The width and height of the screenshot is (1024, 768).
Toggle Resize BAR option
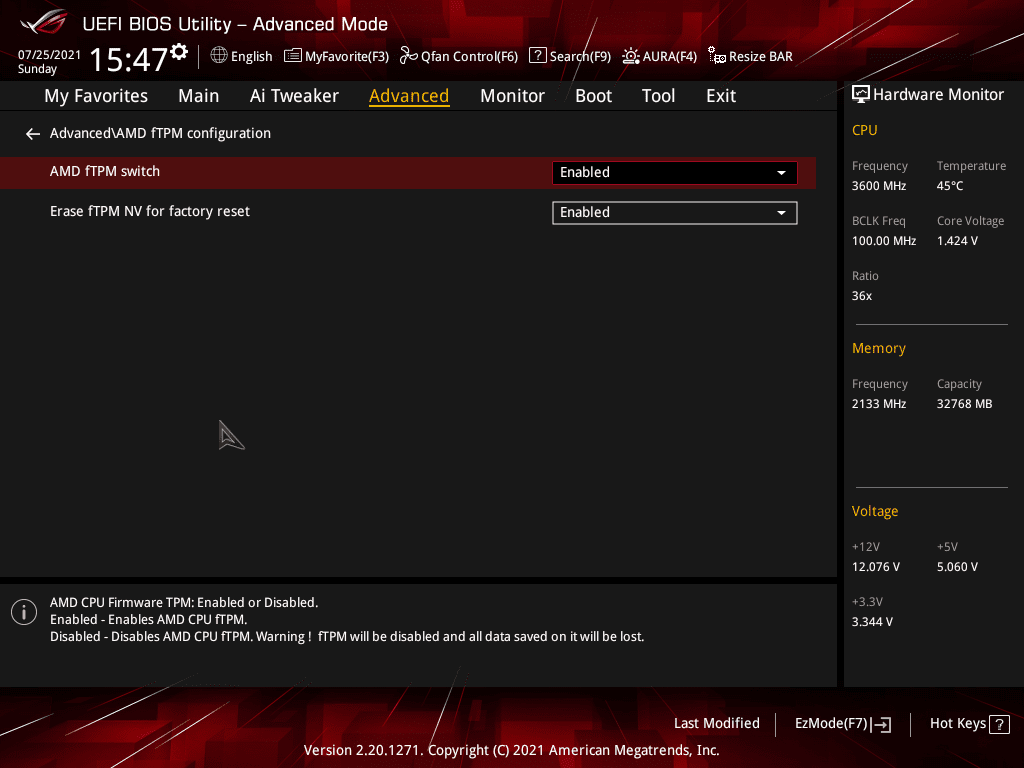tap(761, 57)
